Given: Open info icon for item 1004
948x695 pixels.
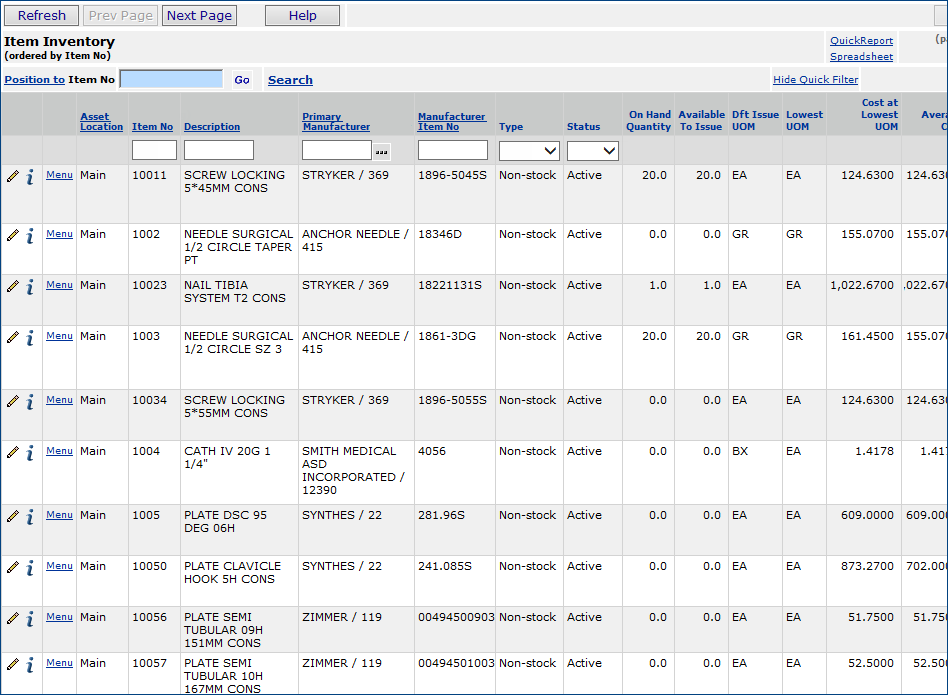Looking at the screenshot, I should 30,453.
